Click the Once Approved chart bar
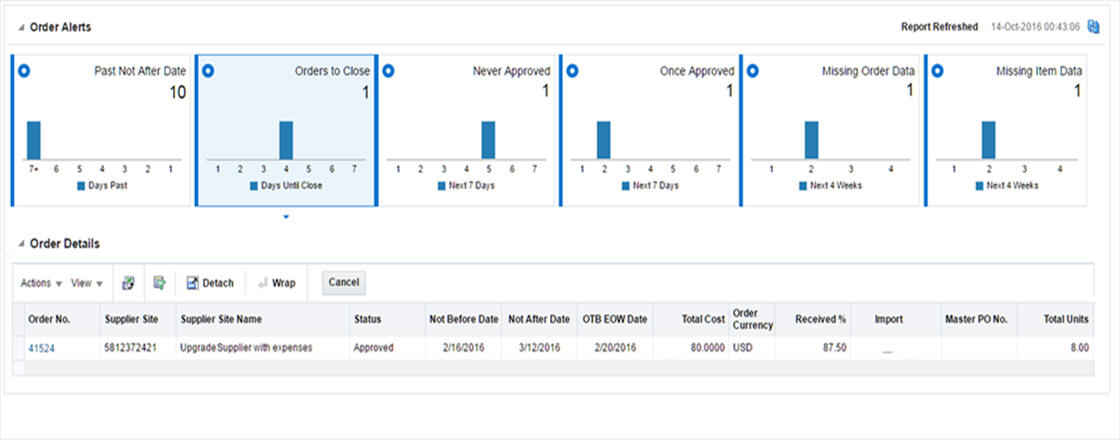The height and width of the screenshot is (440, 1120). (x=604, y=141)
